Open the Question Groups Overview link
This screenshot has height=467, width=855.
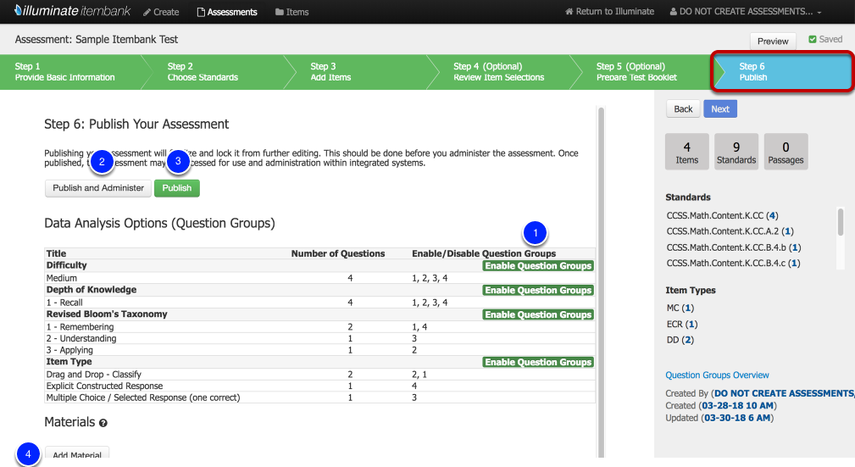pyautogui.click(x=717, y=375)
